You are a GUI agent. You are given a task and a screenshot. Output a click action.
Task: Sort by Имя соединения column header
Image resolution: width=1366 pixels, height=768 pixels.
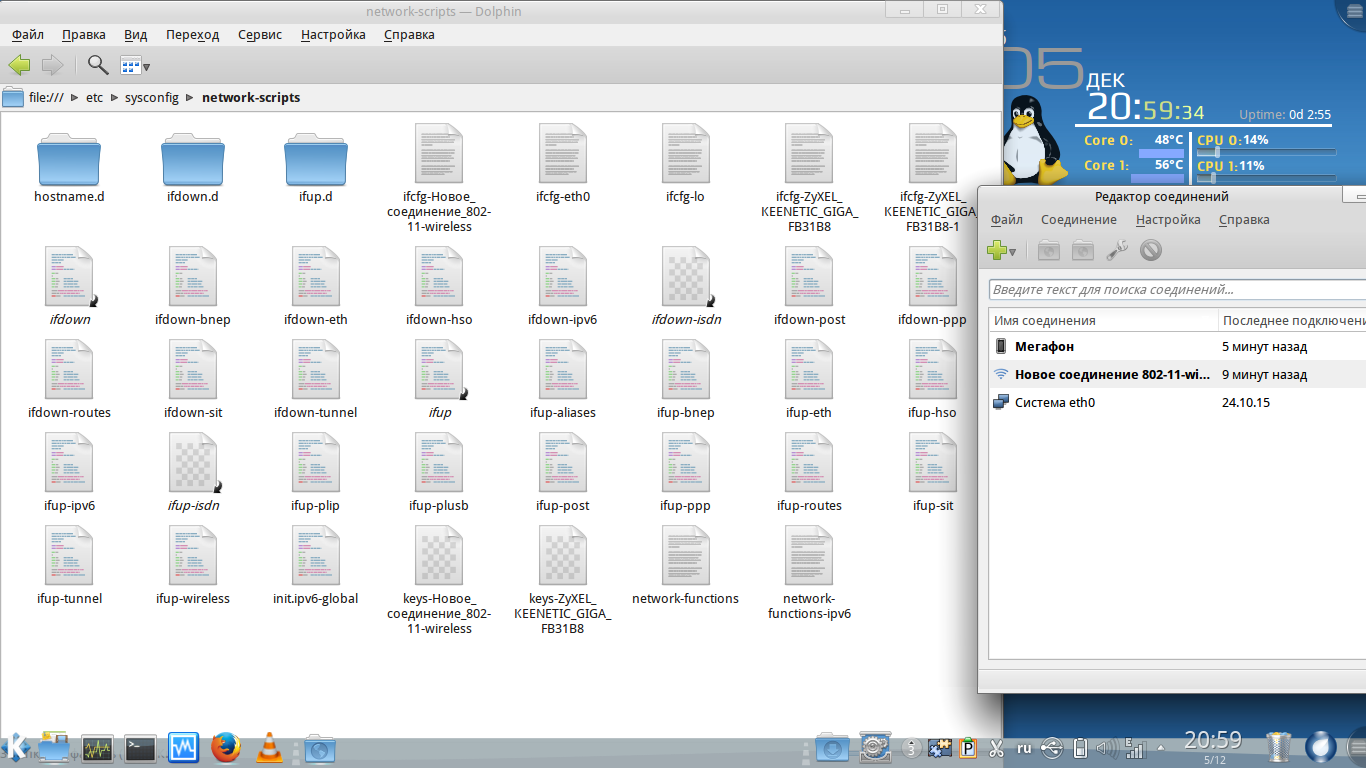point(1100,320)
